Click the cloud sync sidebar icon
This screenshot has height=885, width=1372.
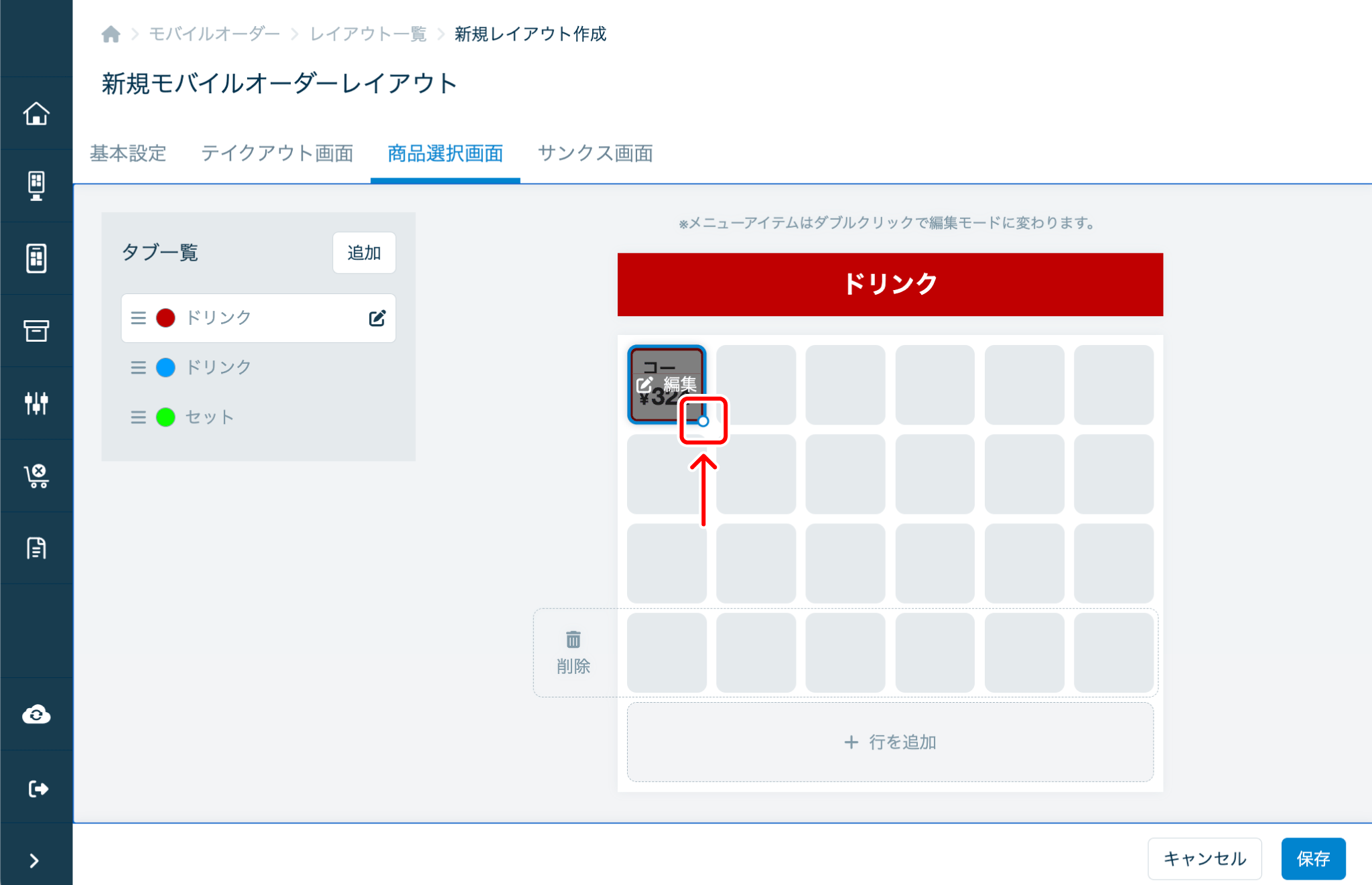tap(36, 715)
